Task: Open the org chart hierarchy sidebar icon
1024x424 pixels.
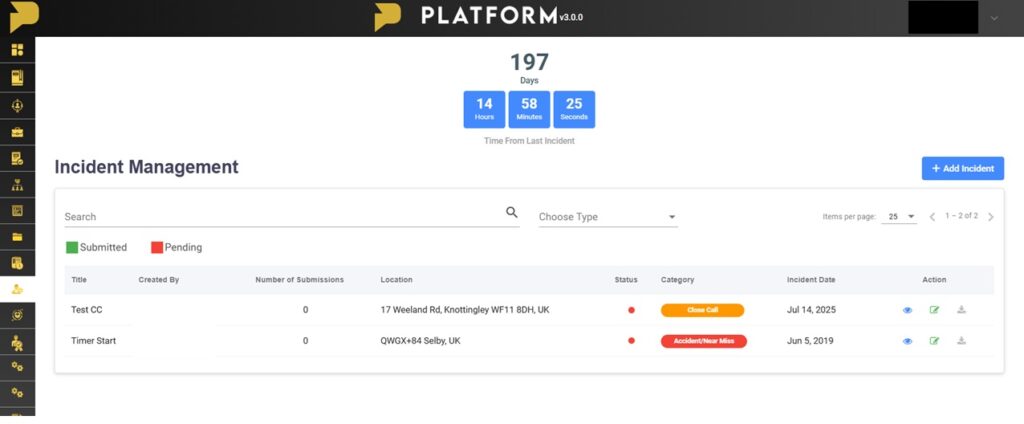Action: [x=17, y=185]
